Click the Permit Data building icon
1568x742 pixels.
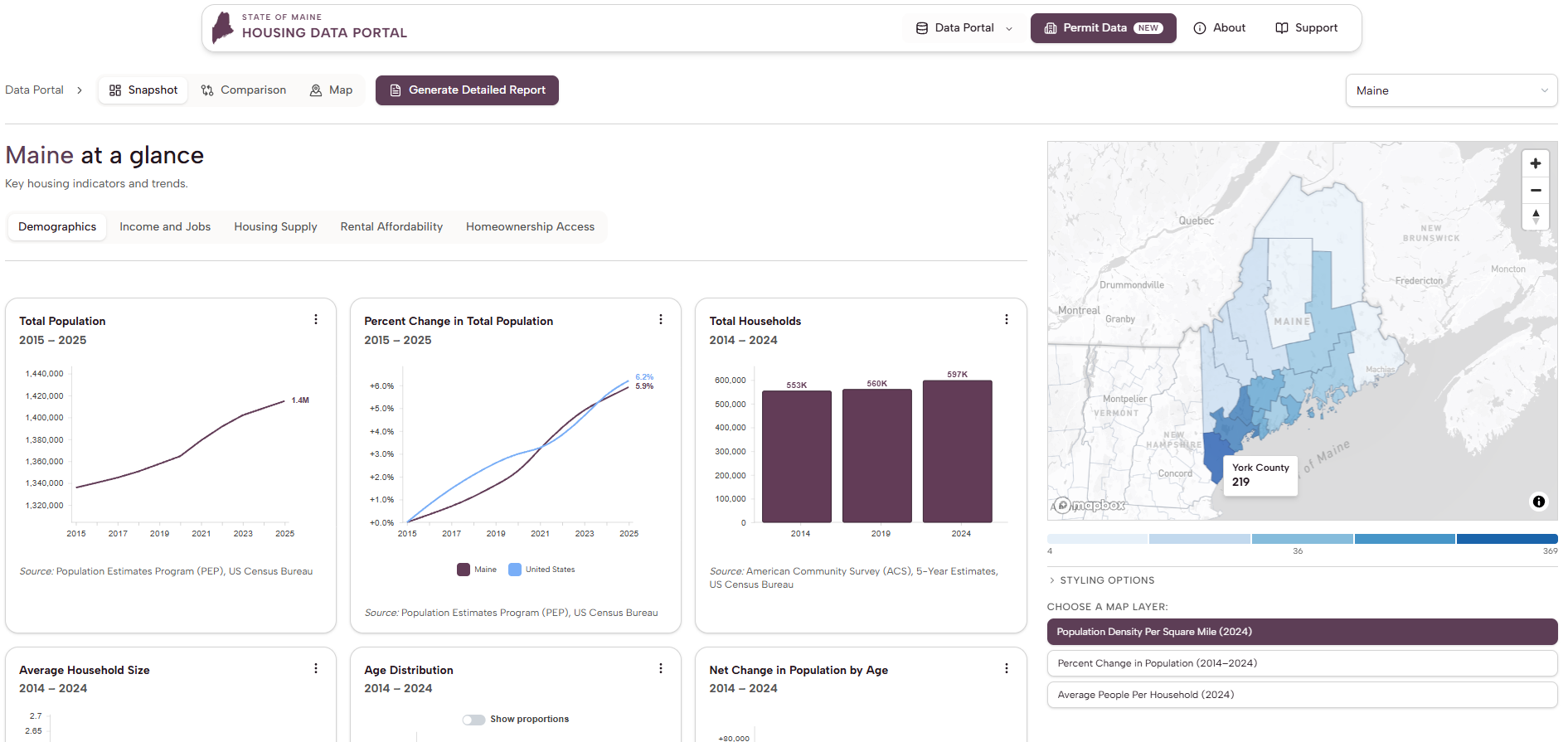1051,28
